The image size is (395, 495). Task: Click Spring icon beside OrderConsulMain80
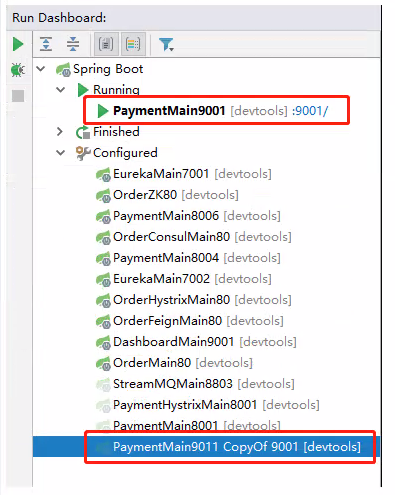[103, 238]
